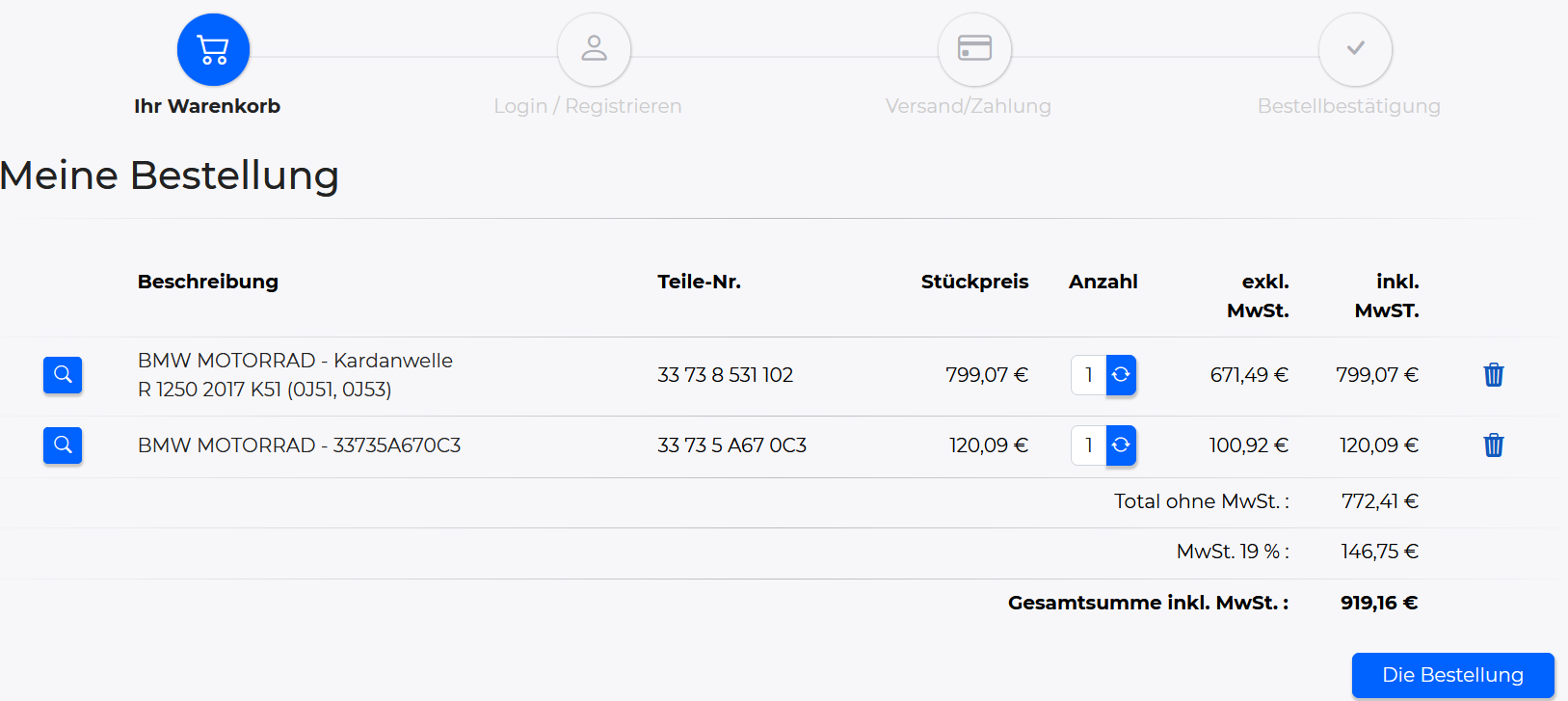The height and width of the screenshot is (701, 1568).
Task: Select the Login / Registrieren step label
Action: (x=588, y=106)
